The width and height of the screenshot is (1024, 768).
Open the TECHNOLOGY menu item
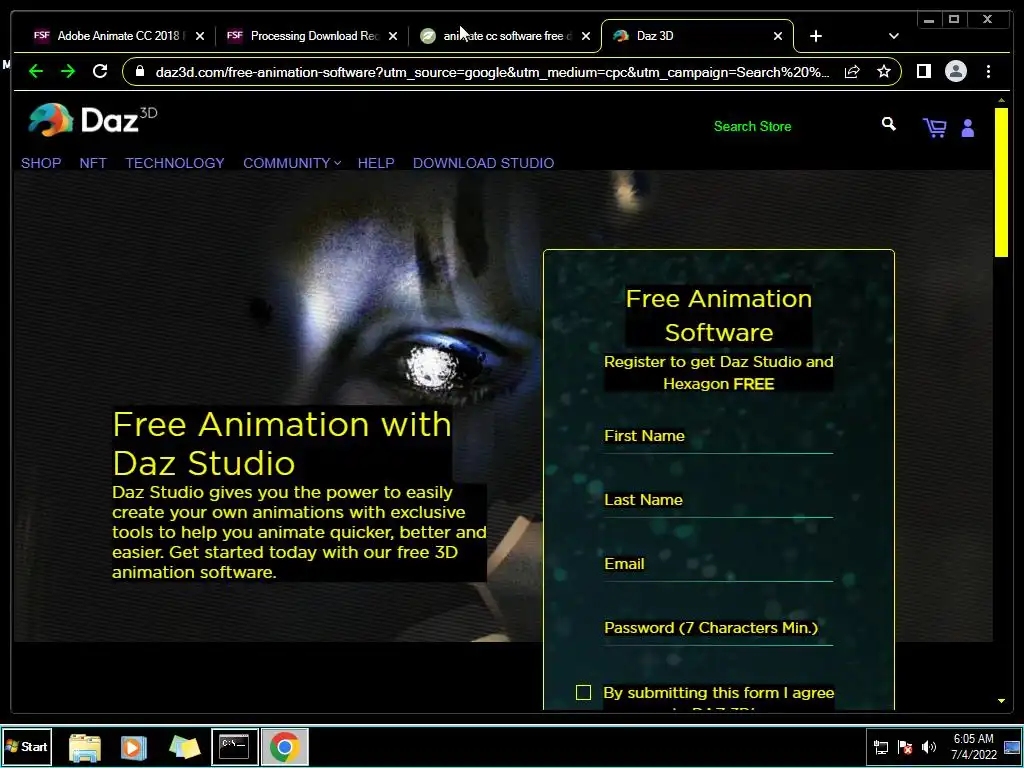coord(175,163)
